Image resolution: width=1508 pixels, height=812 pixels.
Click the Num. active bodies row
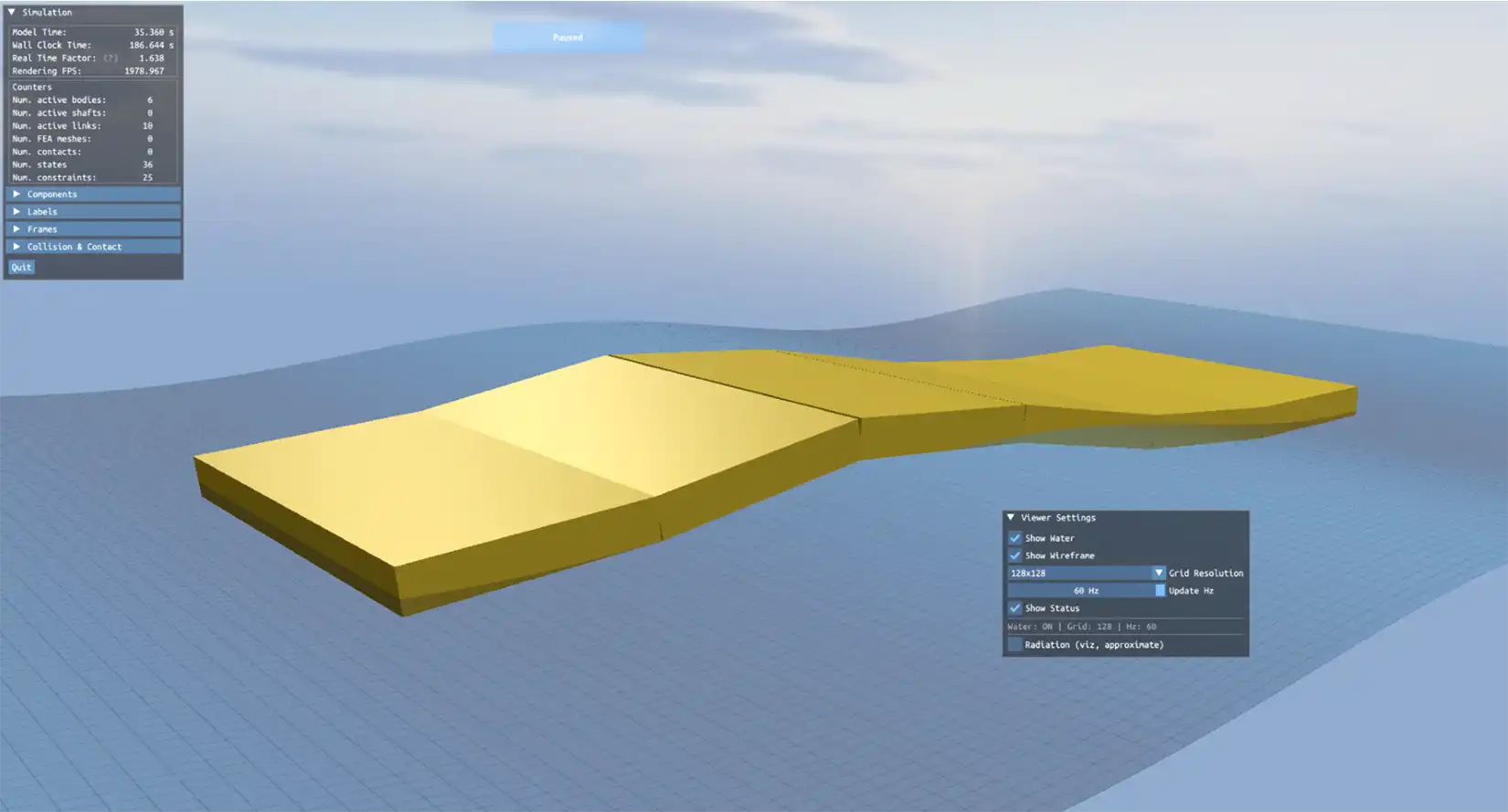(93, 100)
